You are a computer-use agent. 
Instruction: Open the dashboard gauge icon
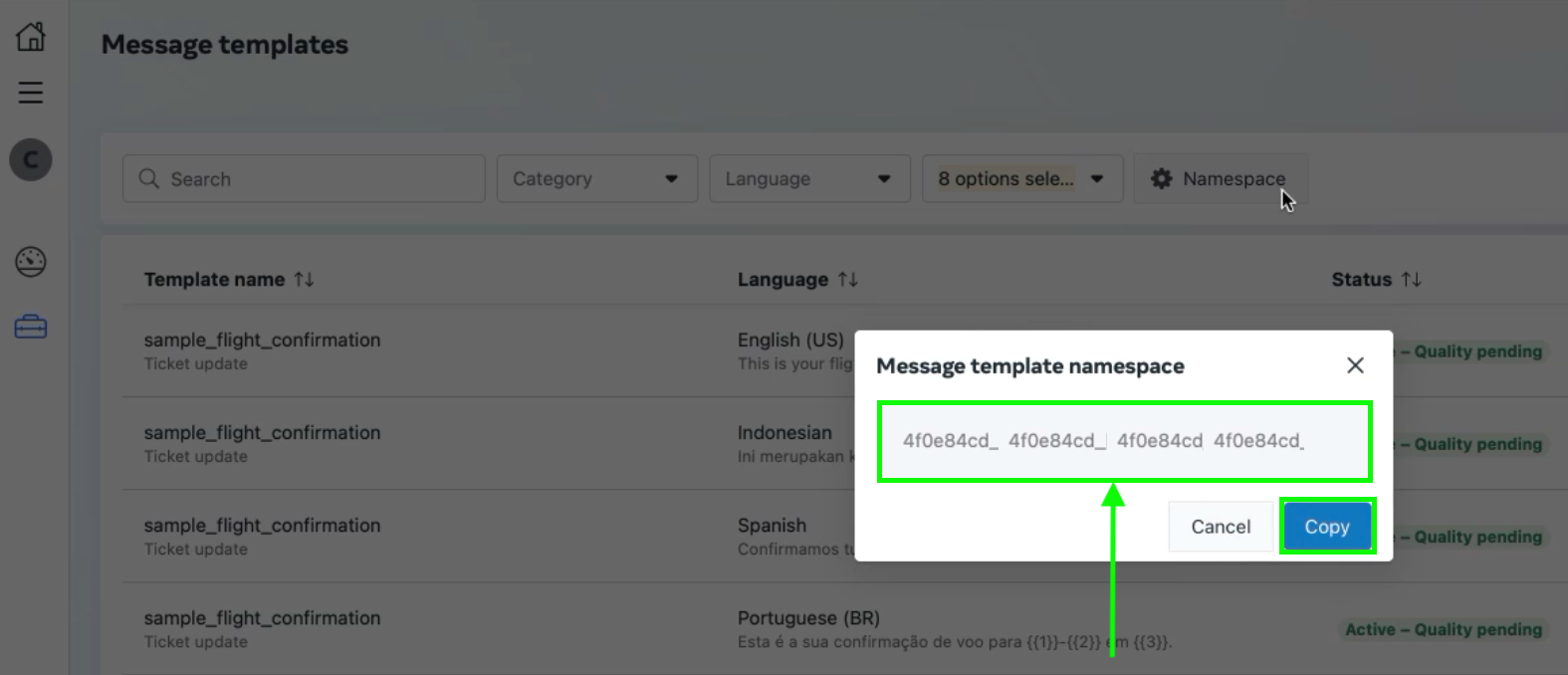pos(31,262)
